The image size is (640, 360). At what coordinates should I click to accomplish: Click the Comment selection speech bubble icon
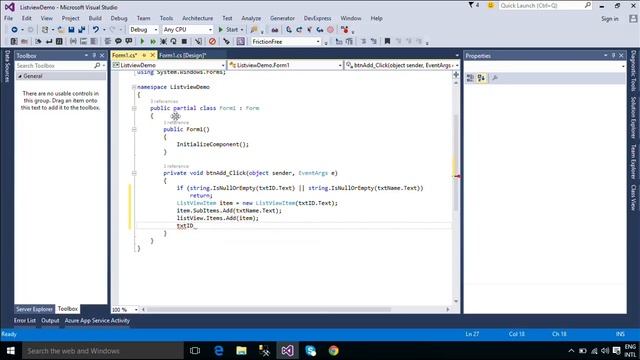click(x=118, y=41)
